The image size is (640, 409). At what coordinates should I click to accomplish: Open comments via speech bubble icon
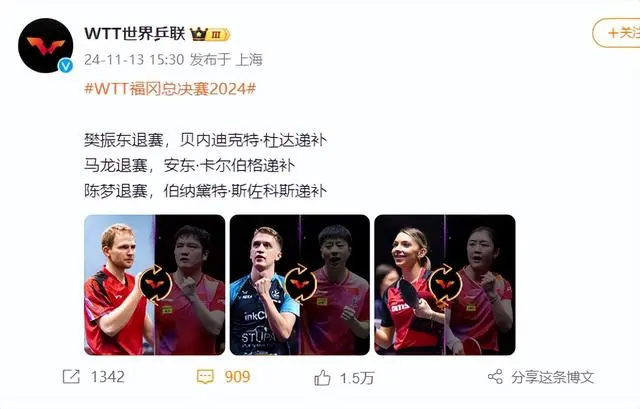(x=205, y=376)
